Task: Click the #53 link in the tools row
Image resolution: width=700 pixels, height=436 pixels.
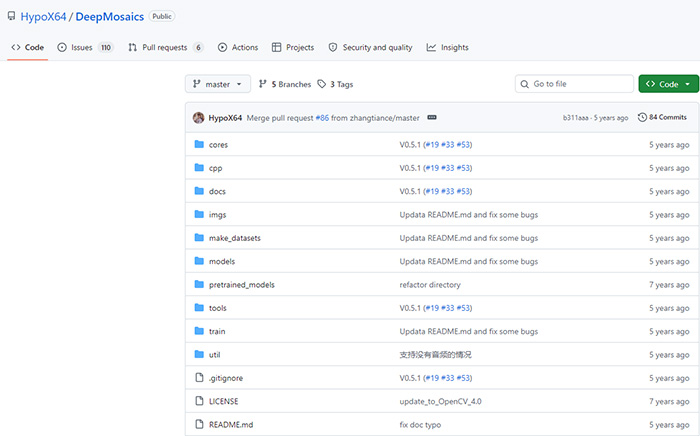Action: point(463,308)
